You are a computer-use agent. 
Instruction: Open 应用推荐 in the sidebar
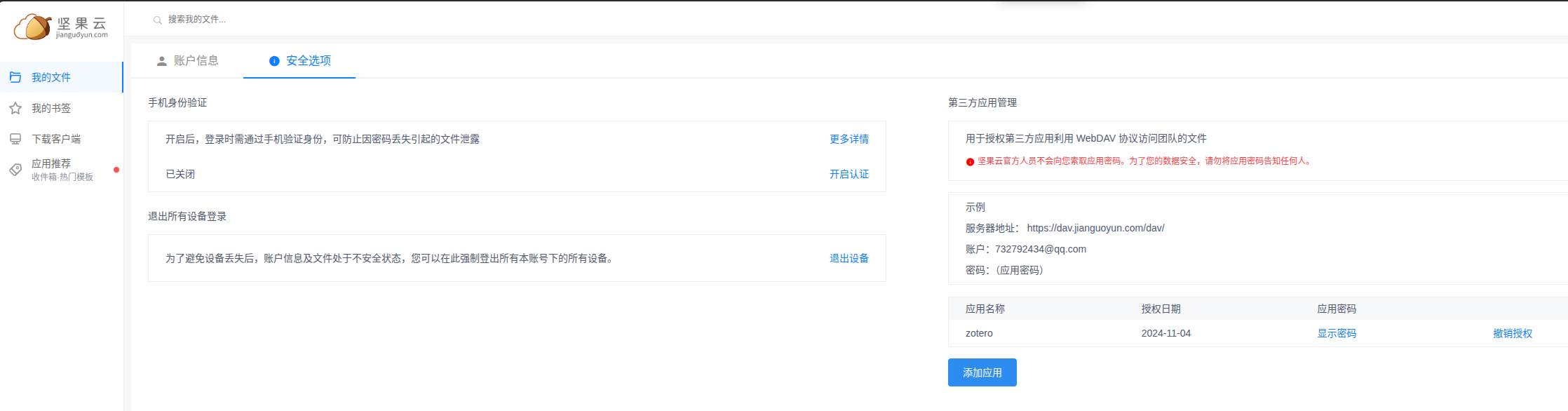[x=62, y=170]
